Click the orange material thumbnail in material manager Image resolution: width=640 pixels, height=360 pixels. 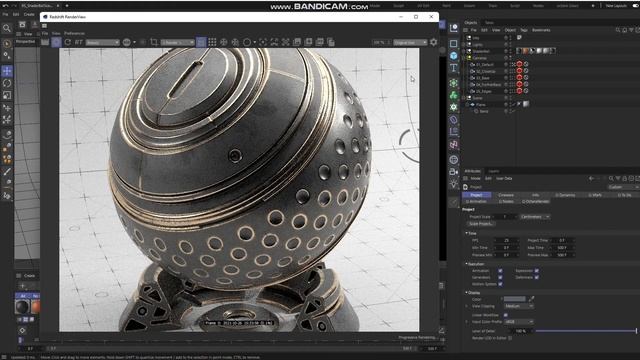coord(36,307)
